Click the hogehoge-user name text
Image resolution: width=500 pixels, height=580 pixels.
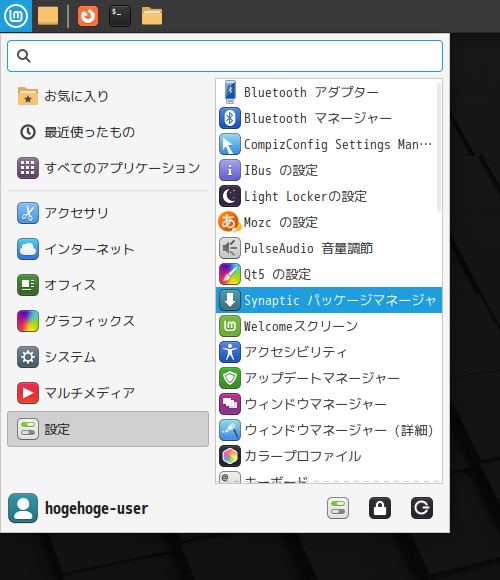pyautogui.click(x=97, y=509)
